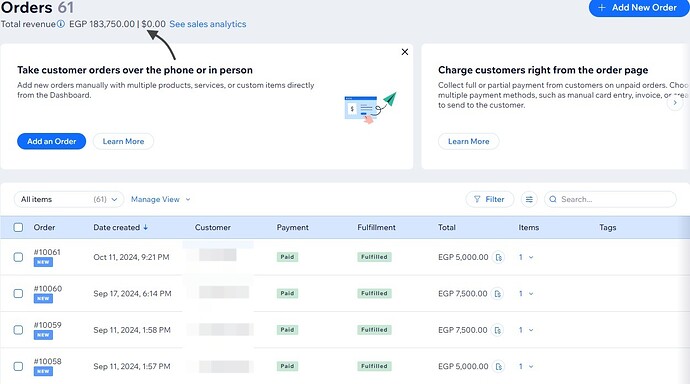Click date Sep 11, 2024, 1:57 PM
Screen dimensions: 690x384
[x=132, y=366]
